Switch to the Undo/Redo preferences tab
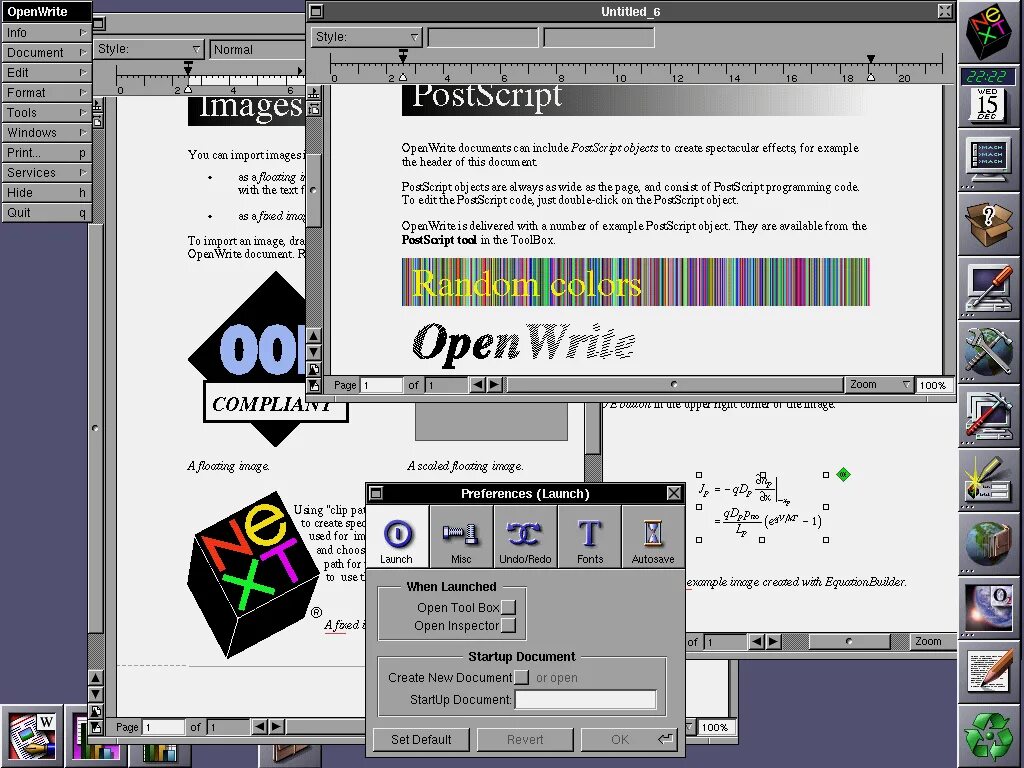 pyautogui.click(x=525, y=537)
